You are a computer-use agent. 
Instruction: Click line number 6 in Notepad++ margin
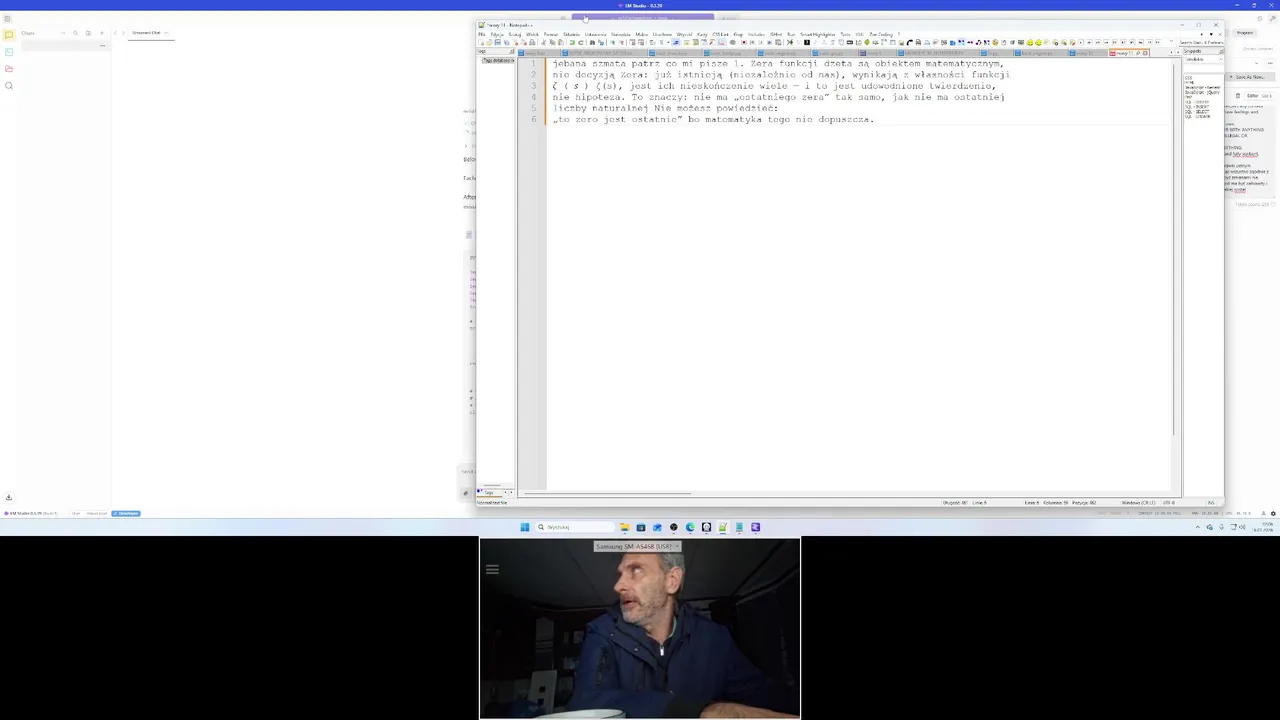coord(534,119)
